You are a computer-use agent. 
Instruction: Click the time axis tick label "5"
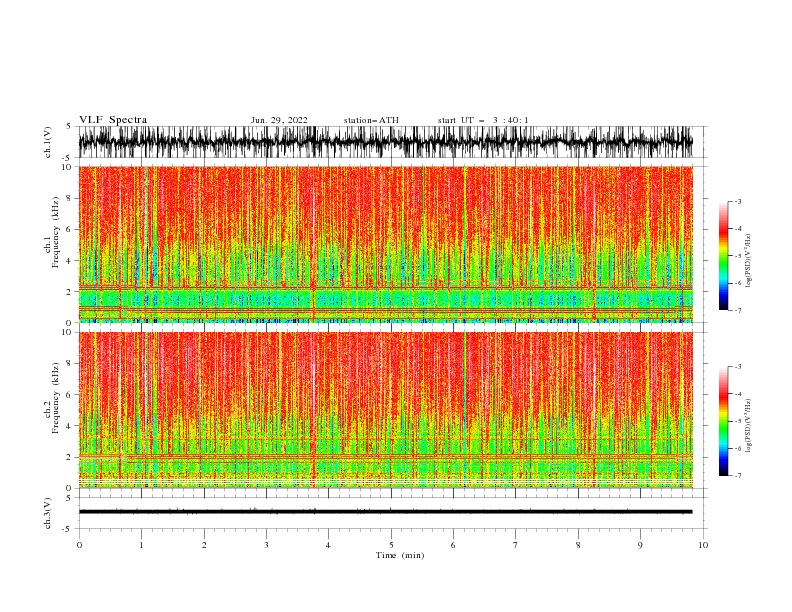[x=391, y=545]
